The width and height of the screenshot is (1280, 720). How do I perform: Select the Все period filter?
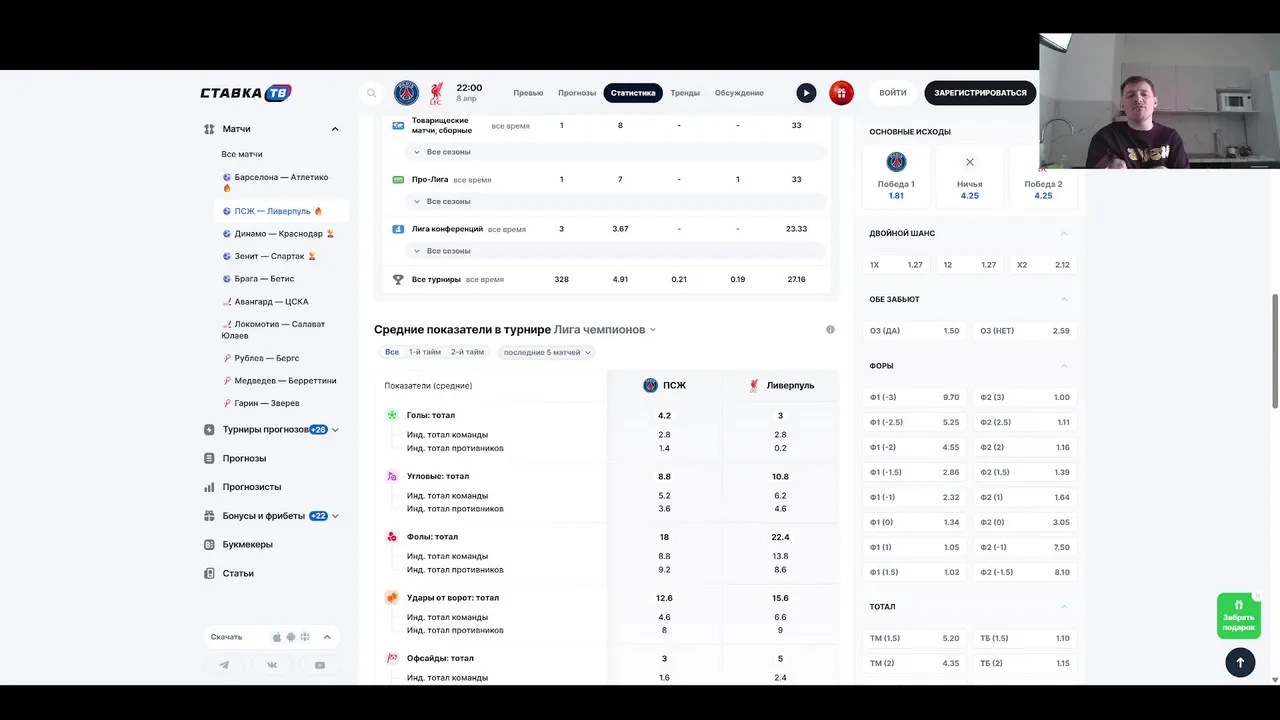[392, 352]
